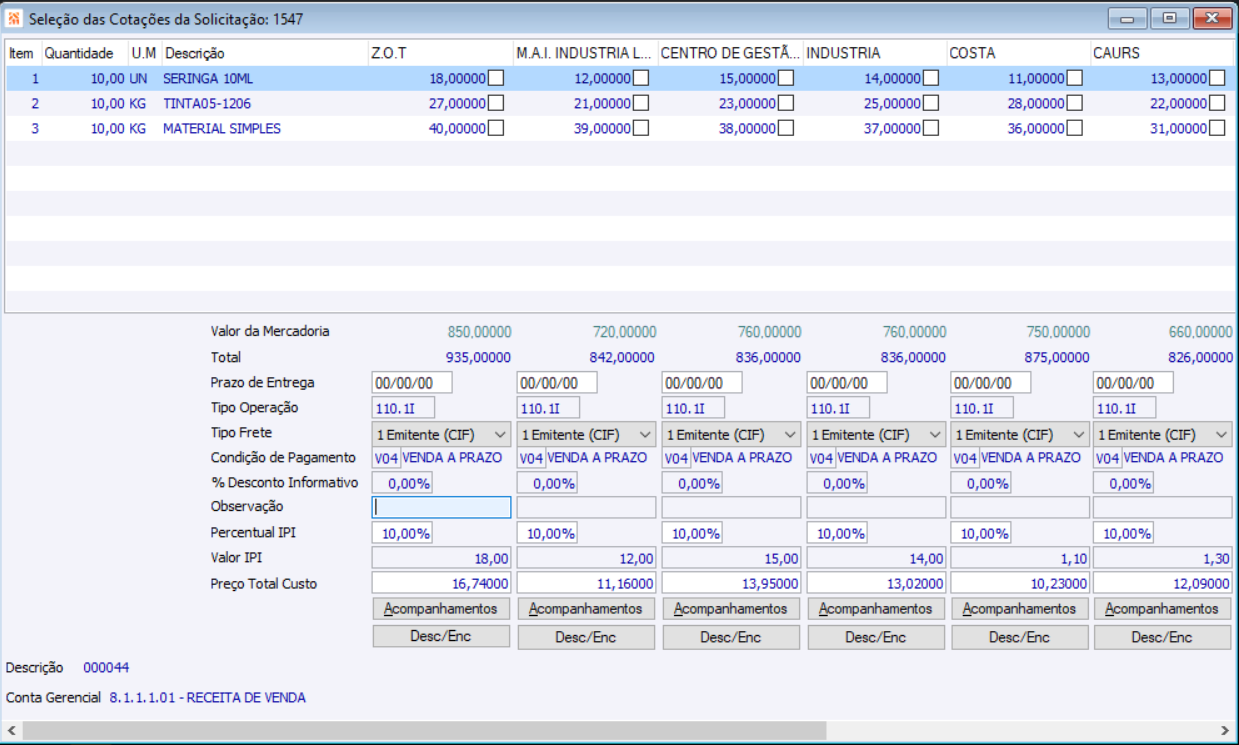
Task: Minimize the Seleção das Cotações window
Action: click(1128, 18)
